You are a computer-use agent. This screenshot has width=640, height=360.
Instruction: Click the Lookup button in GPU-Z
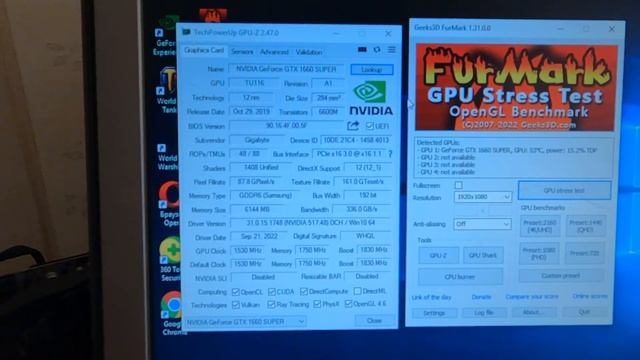coord(372,69)
